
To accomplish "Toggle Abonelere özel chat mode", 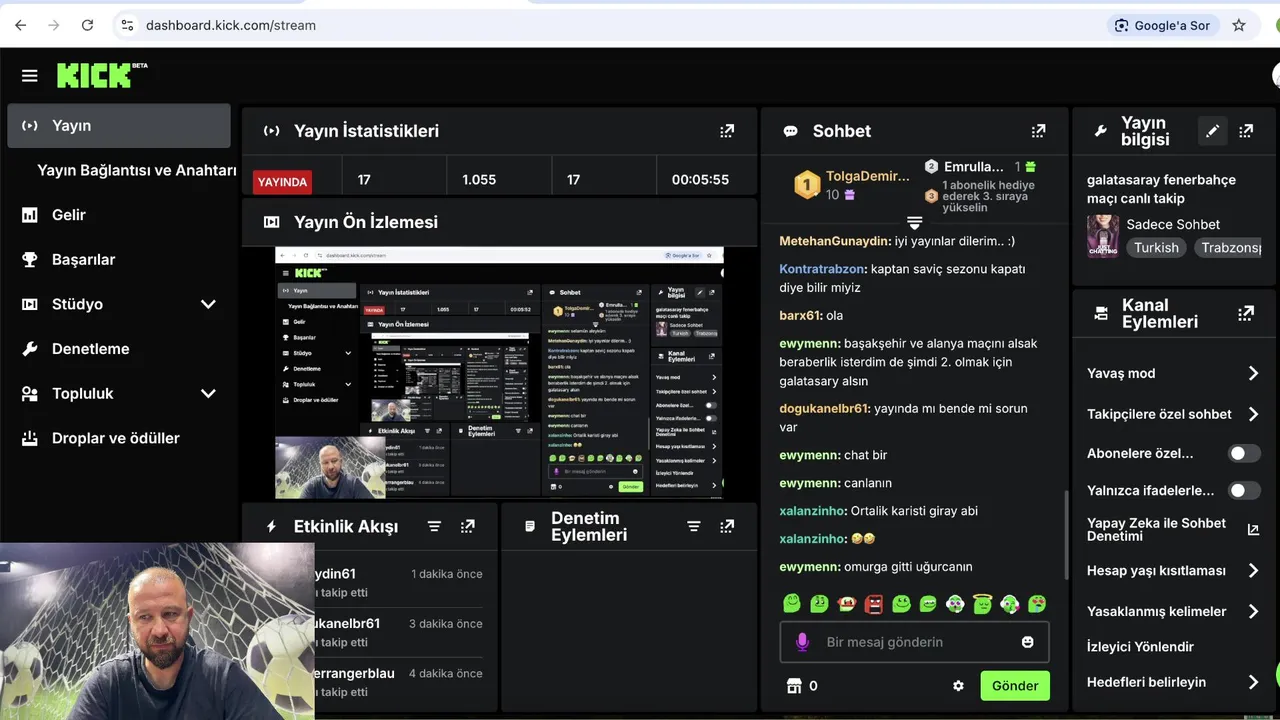I will point(1244,453).
